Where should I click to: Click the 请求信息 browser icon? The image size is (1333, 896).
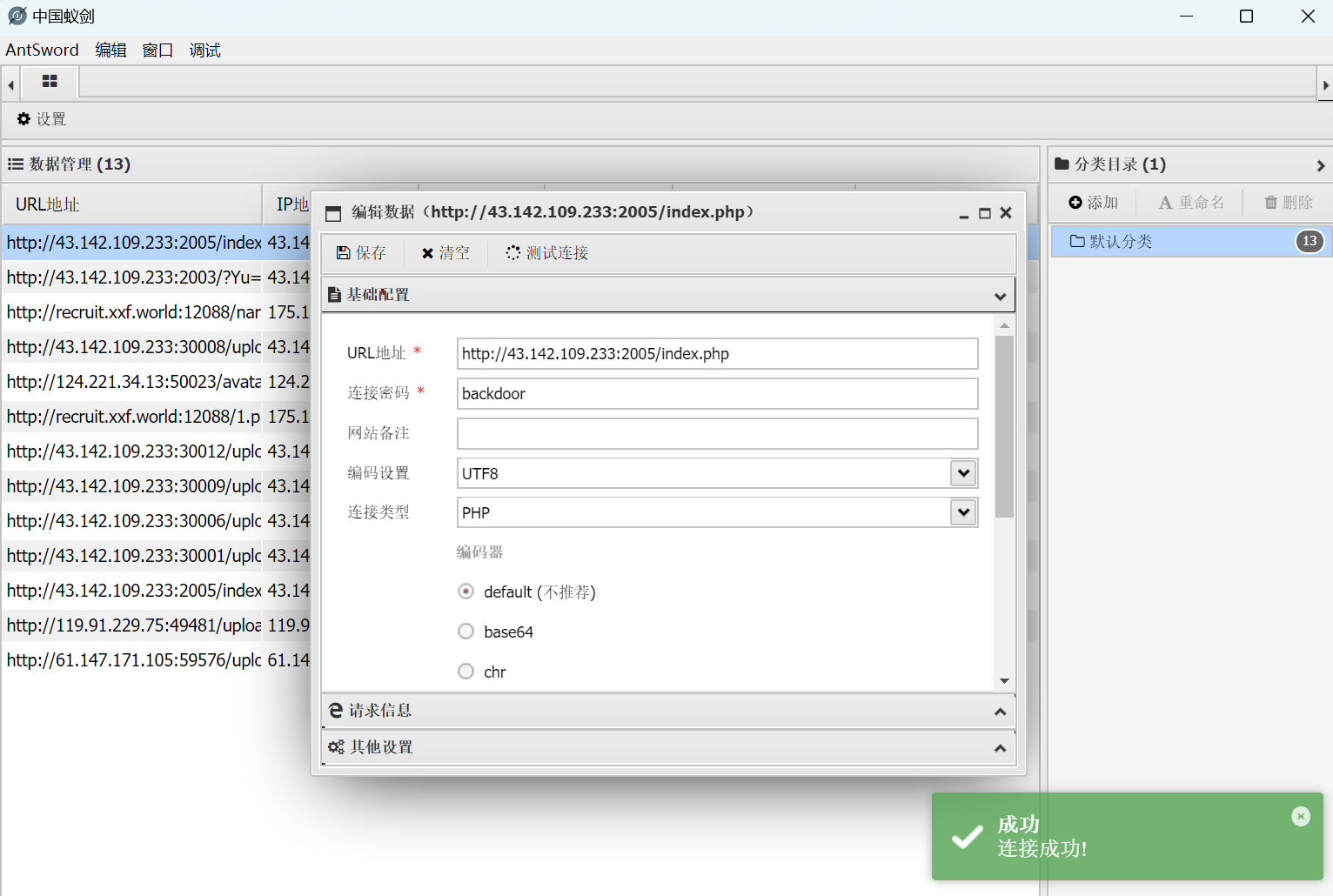tap(336, 711)
